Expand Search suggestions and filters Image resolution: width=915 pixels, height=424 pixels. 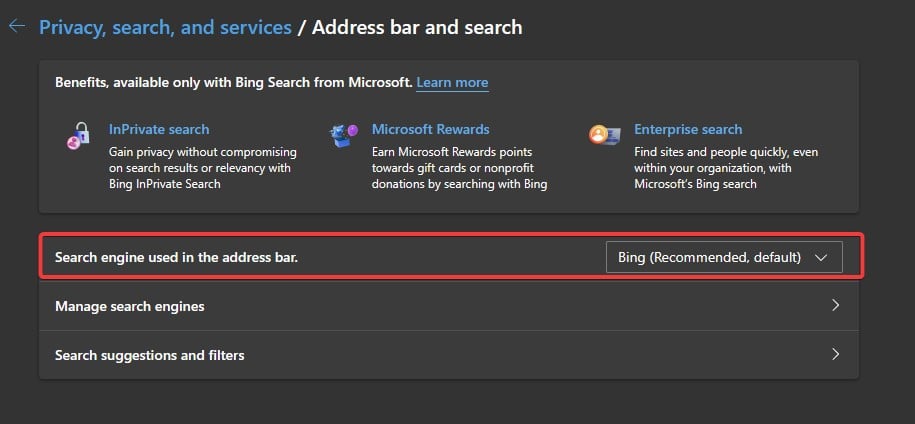click(449, 355)
